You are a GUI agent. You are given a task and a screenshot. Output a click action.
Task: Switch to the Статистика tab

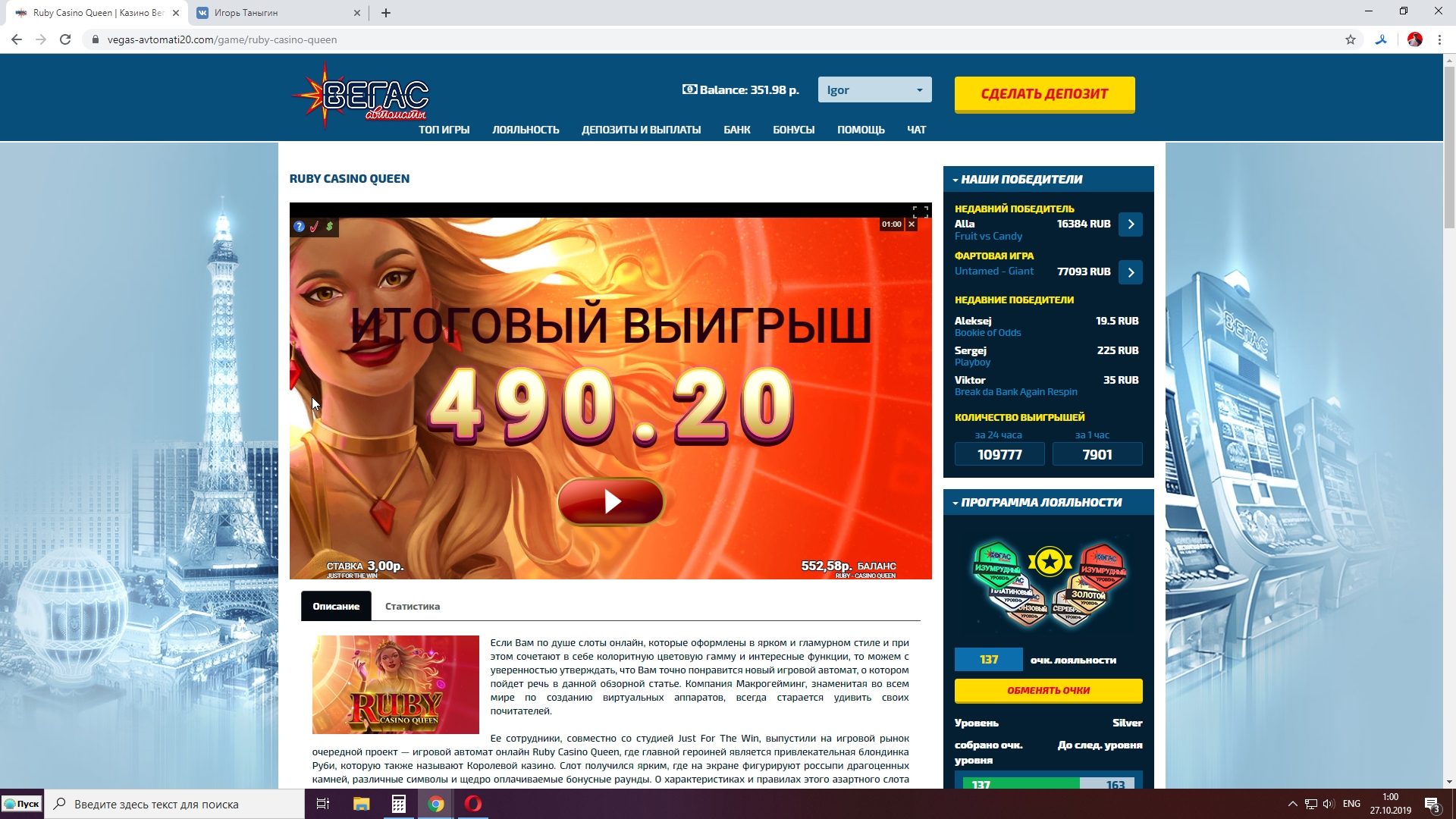(412, 606)
